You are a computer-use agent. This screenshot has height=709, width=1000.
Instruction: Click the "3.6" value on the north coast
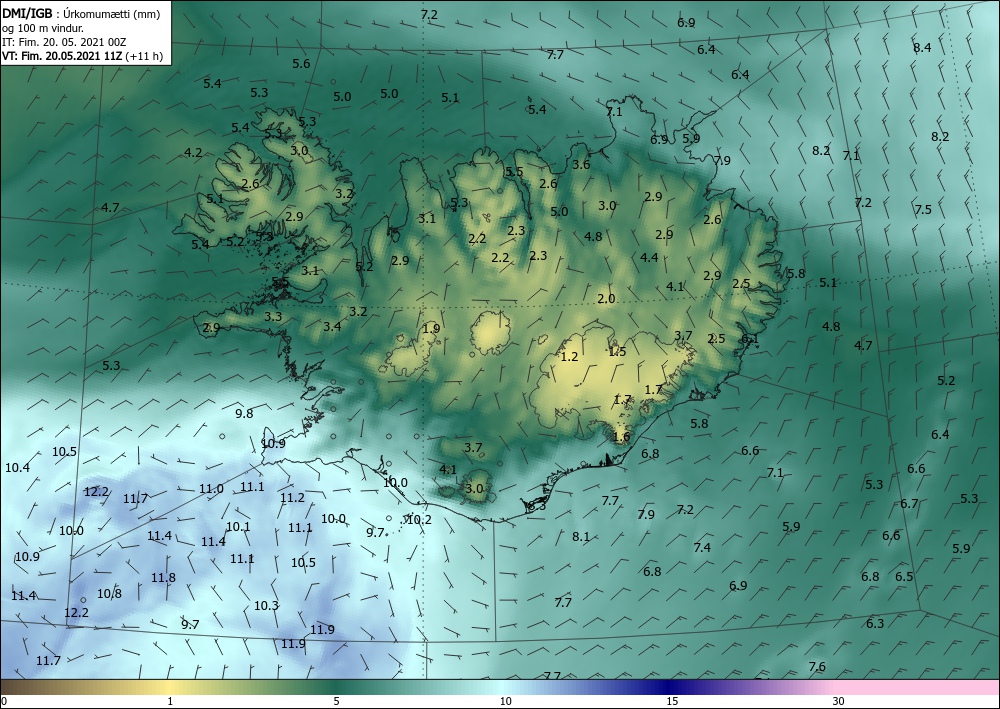tap(581, 164)
